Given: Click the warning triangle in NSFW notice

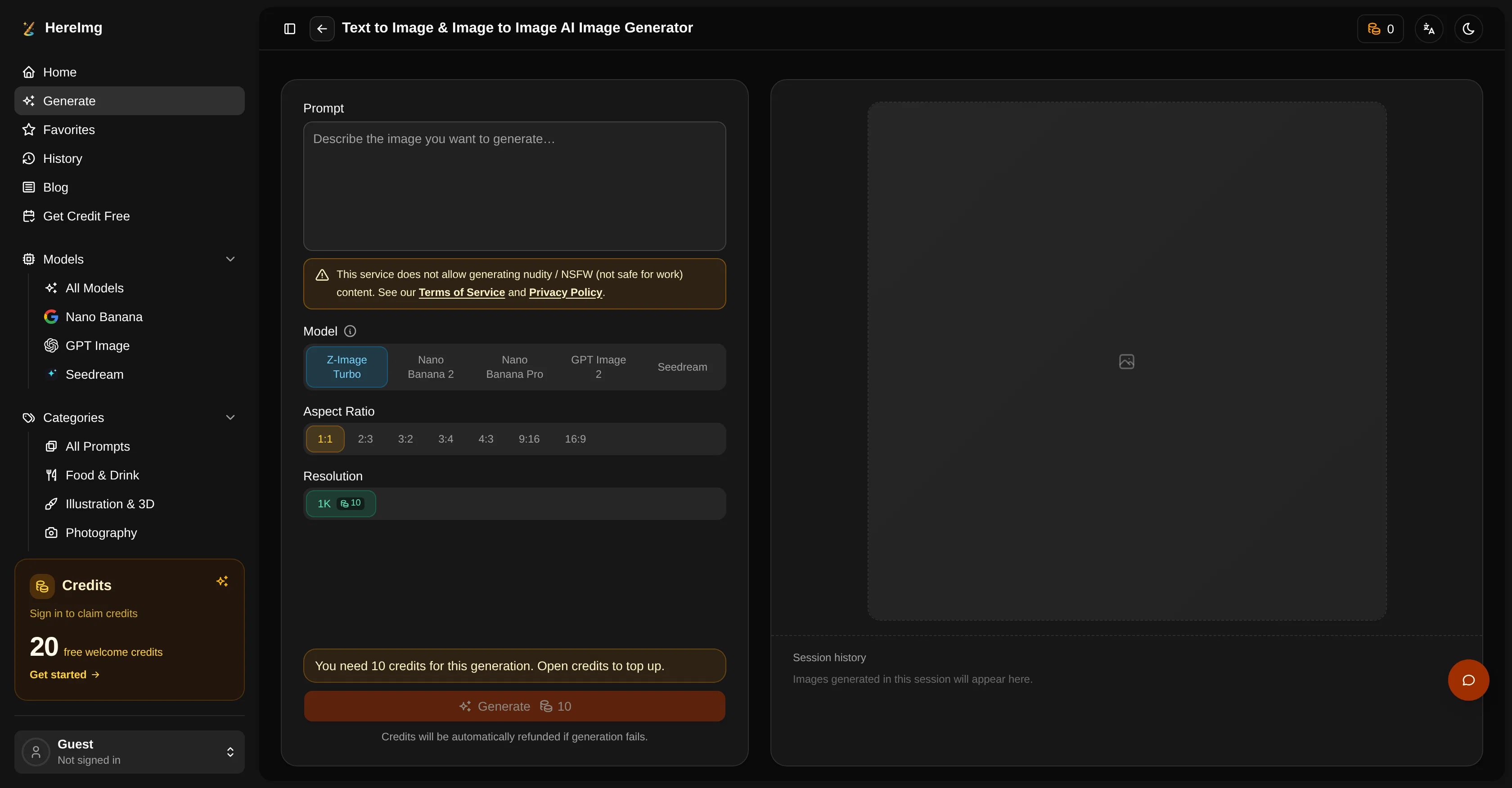Looking at the screenshot, I should 322,275.
